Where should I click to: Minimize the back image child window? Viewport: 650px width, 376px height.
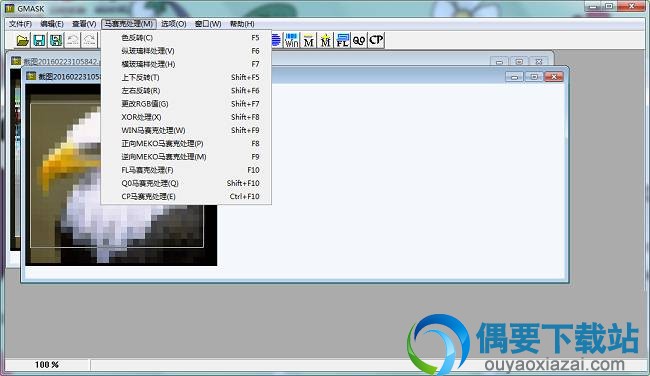pos(500,62)
